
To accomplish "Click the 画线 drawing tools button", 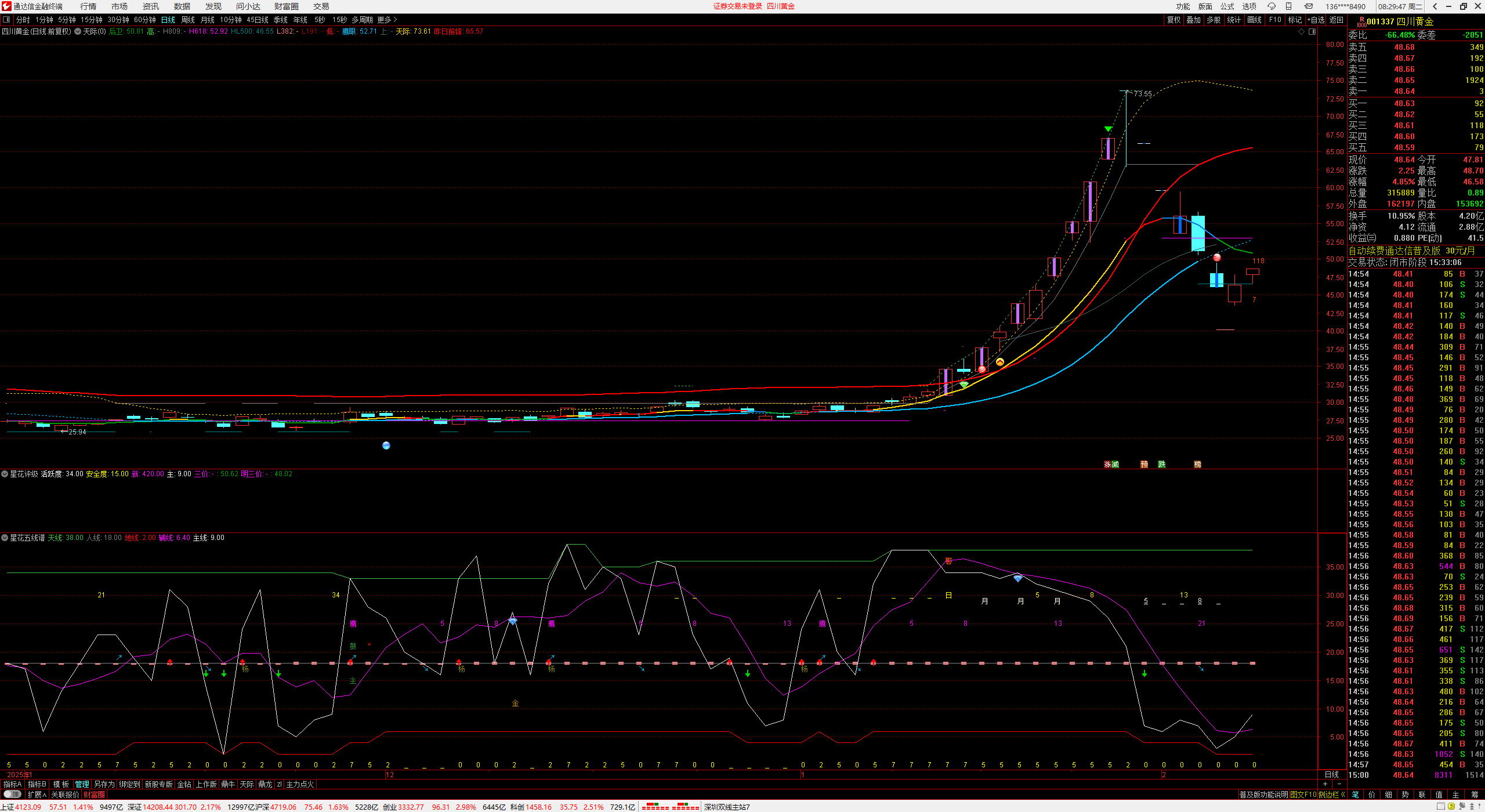I will 1255,20.
